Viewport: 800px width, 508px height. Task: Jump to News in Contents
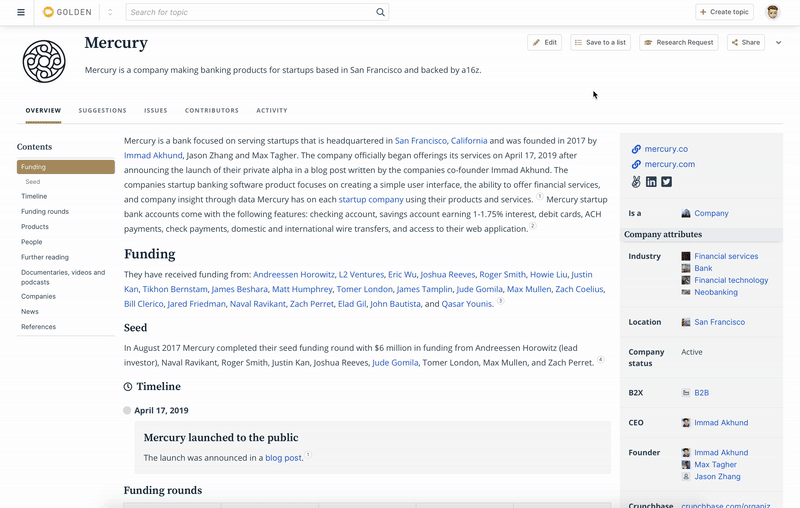[x=30, y=312]
